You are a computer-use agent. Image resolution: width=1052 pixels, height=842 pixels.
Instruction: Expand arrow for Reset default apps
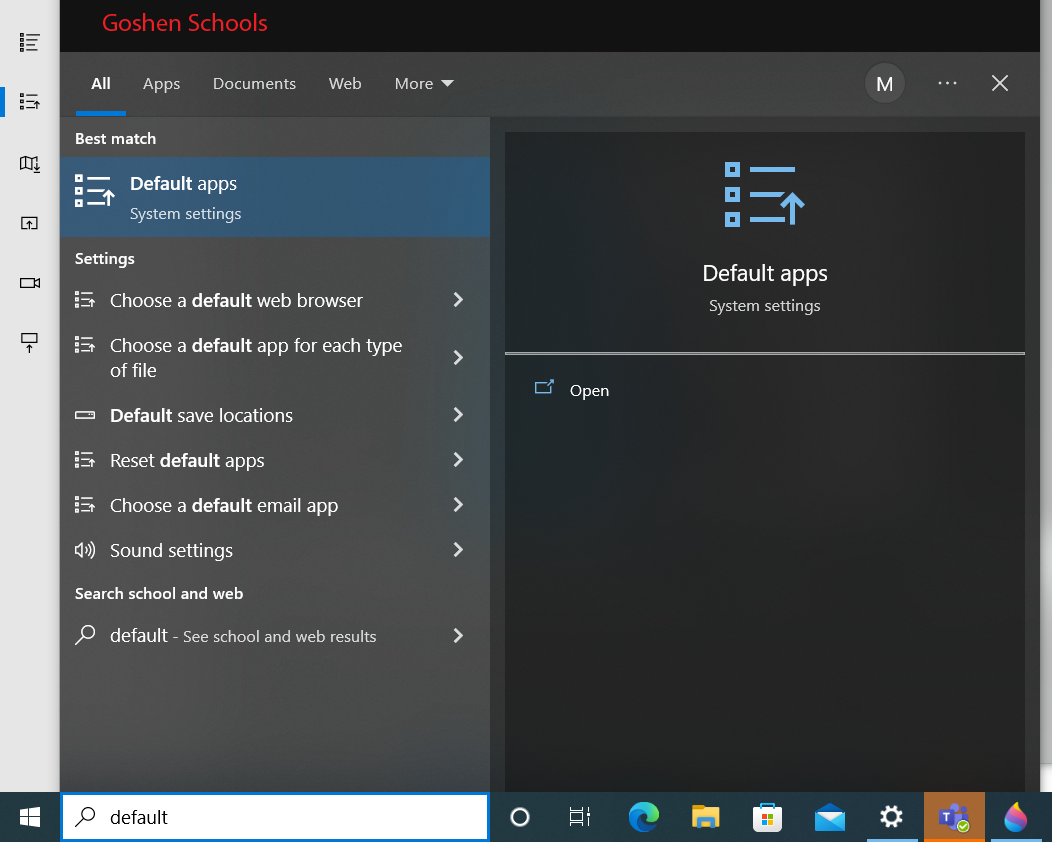tap(458, 460)
